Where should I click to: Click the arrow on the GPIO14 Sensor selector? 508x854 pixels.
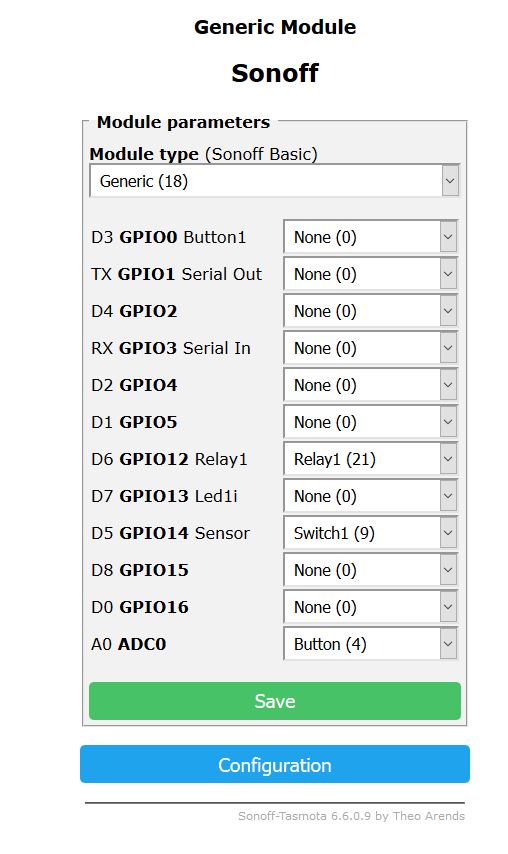pyautogui.click(x=448, y=533)
